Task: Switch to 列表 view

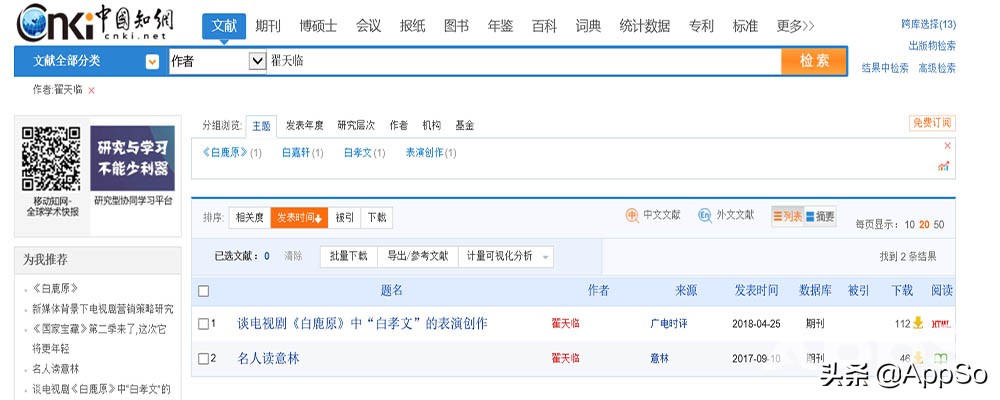Action: [787, 217]
